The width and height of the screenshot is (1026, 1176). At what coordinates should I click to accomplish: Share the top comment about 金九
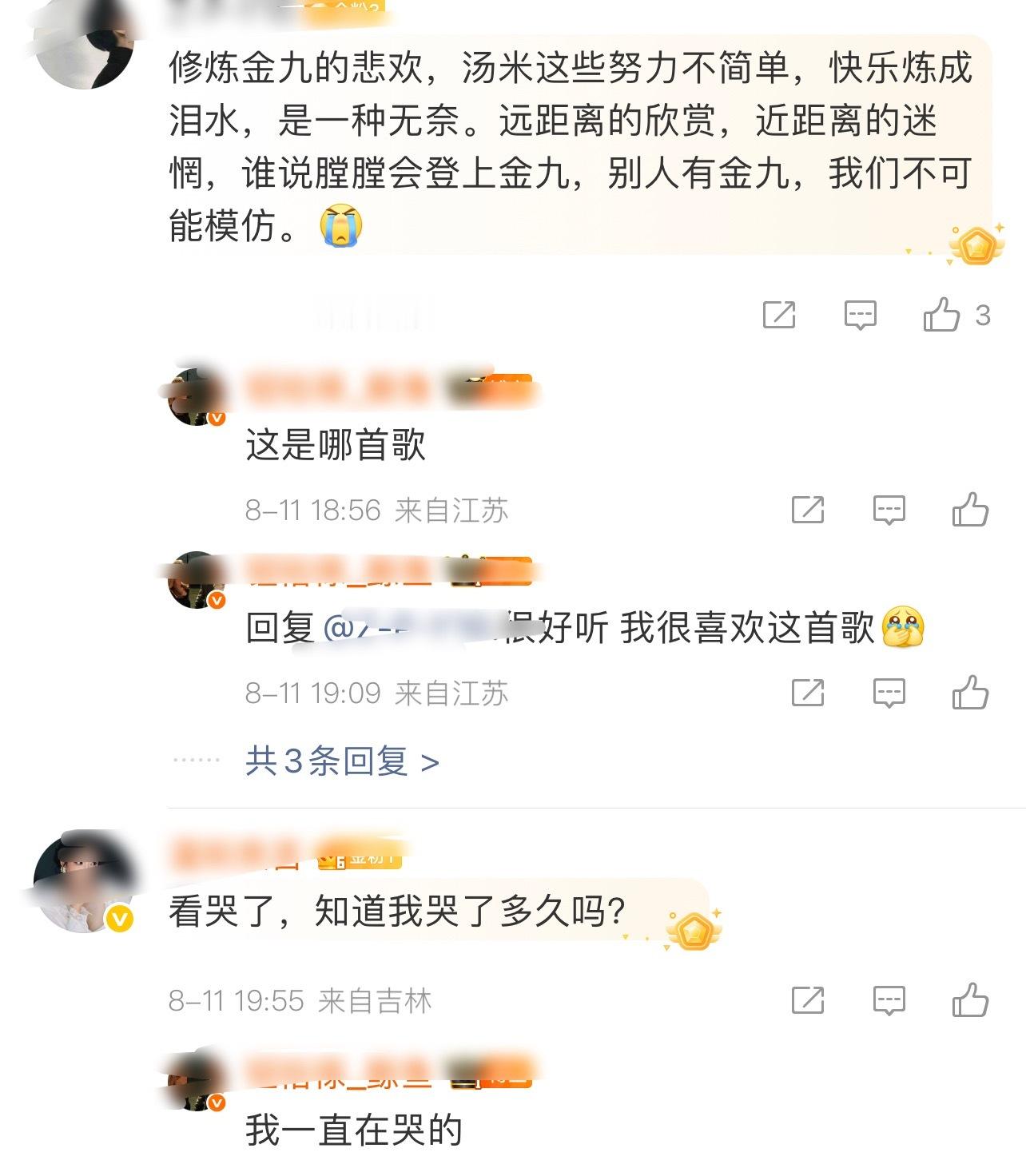coord(779,315)
